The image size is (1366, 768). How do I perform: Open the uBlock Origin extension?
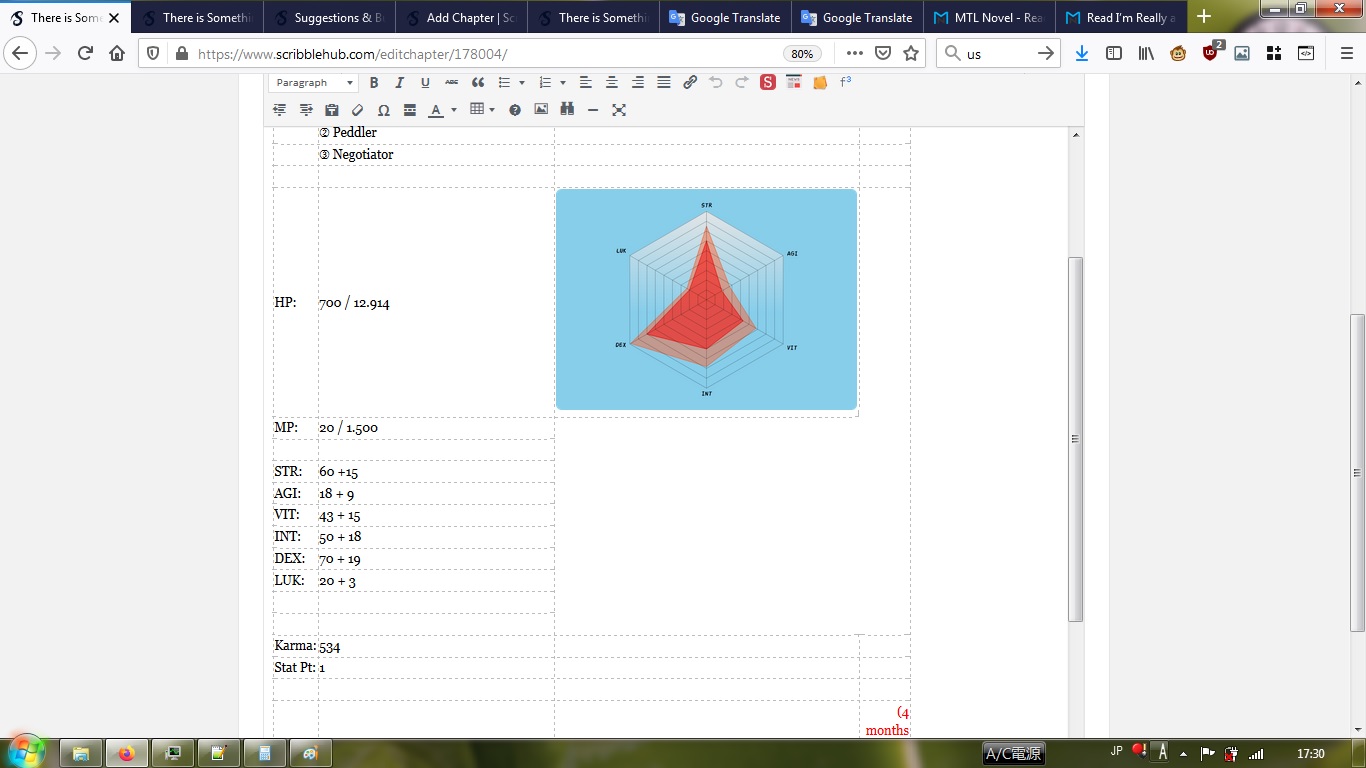pos(1211,54)
